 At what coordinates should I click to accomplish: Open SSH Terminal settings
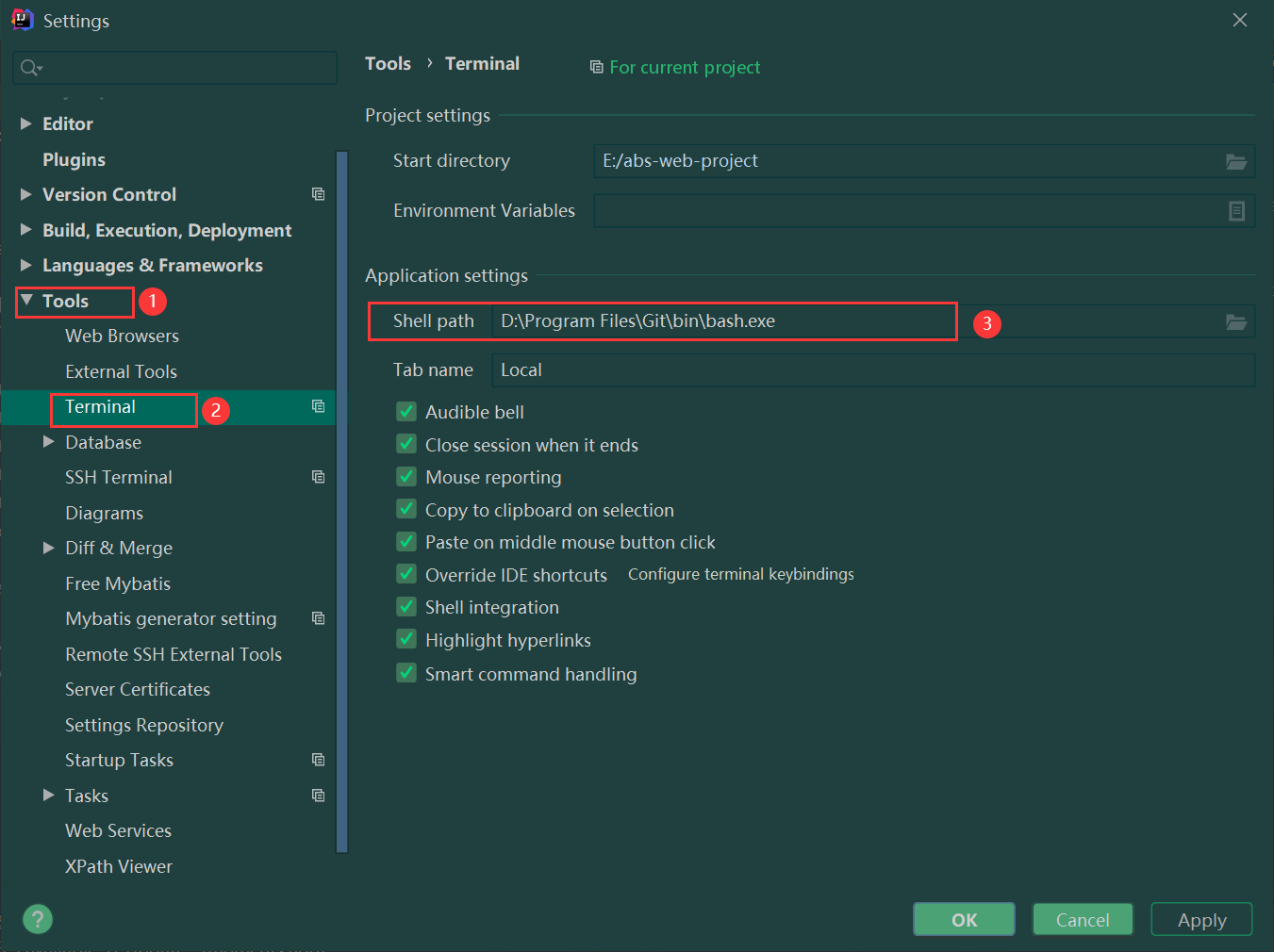coord(119,477)
